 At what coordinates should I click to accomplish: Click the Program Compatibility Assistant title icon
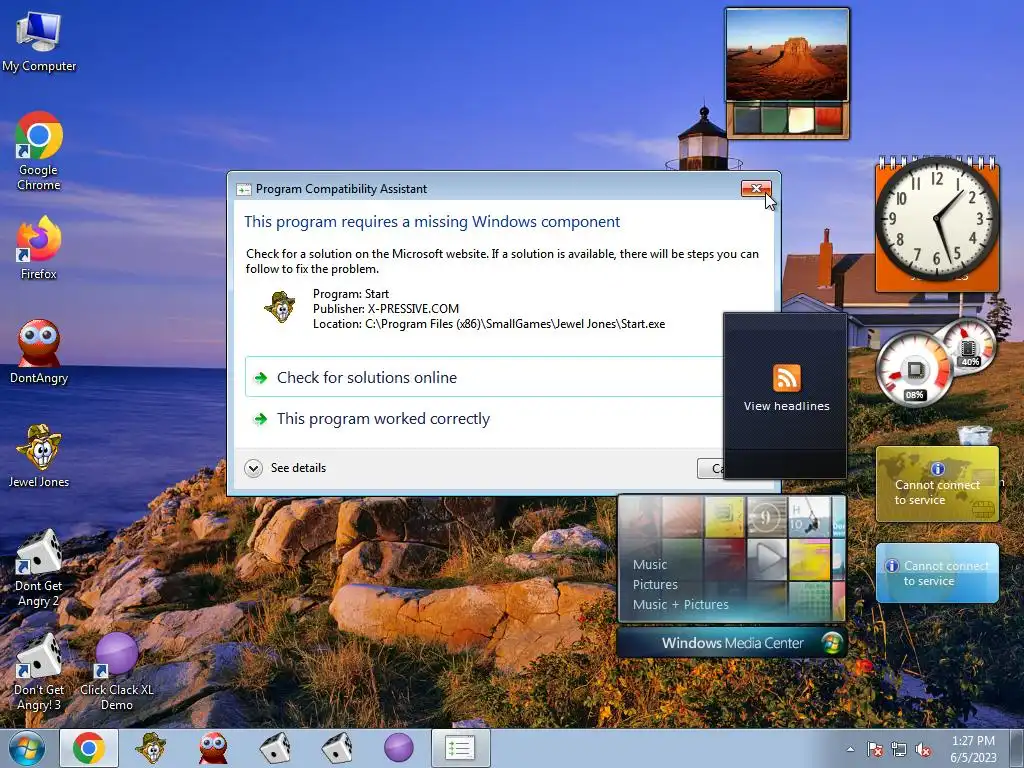tap(244, 189)
